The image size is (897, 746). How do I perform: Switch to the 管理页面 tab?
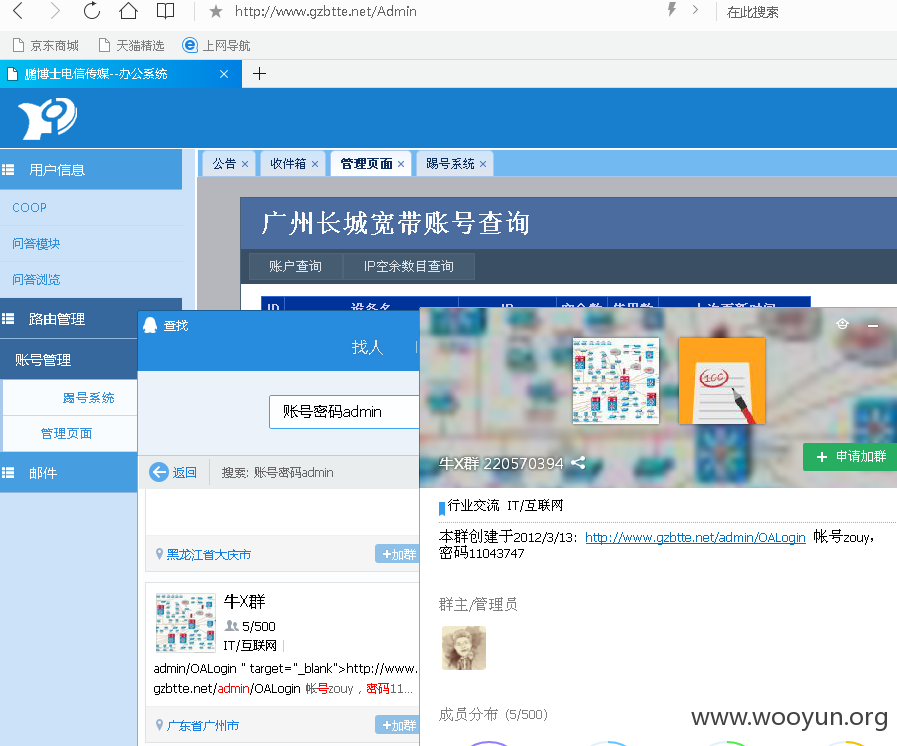(x=366, y=164)
